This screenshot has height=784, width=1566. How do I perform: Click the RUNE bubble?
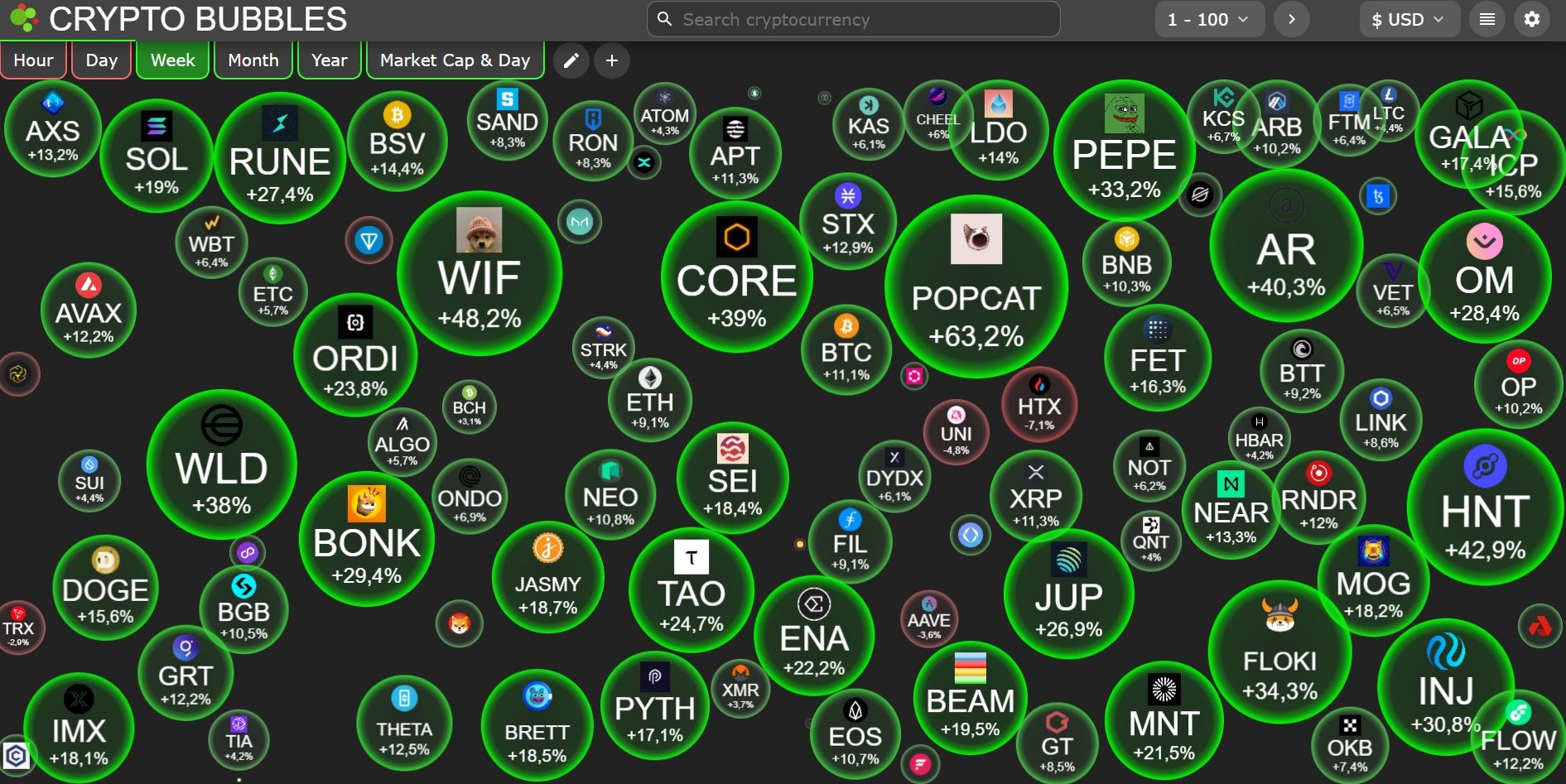(x=280, y=158)
